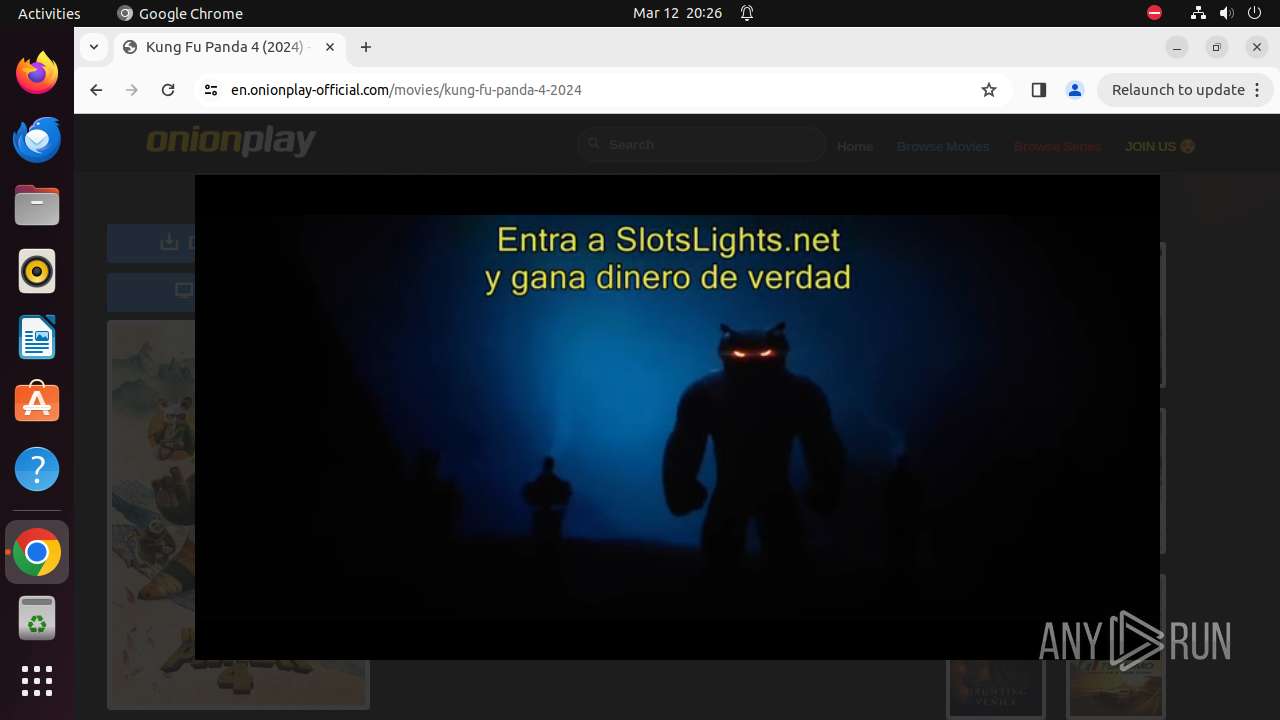The image size is (1280, 720).
Task: Close the Kung Fu Panda 4 tab
Action: click(x=330, y=47)
